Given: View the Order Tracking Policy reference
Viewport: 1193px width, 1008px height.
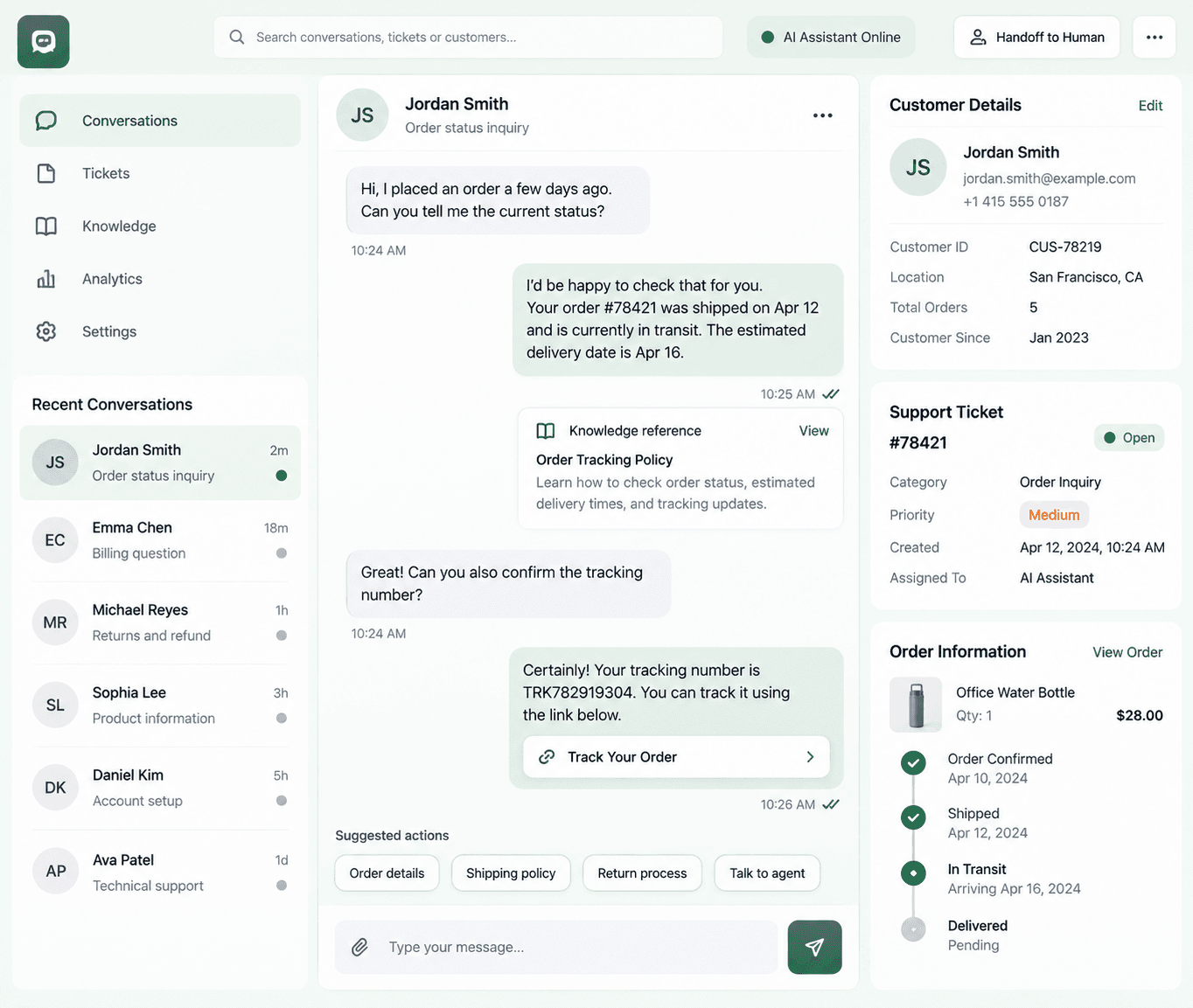Looking at the screenshot, I should click(813, 431).
